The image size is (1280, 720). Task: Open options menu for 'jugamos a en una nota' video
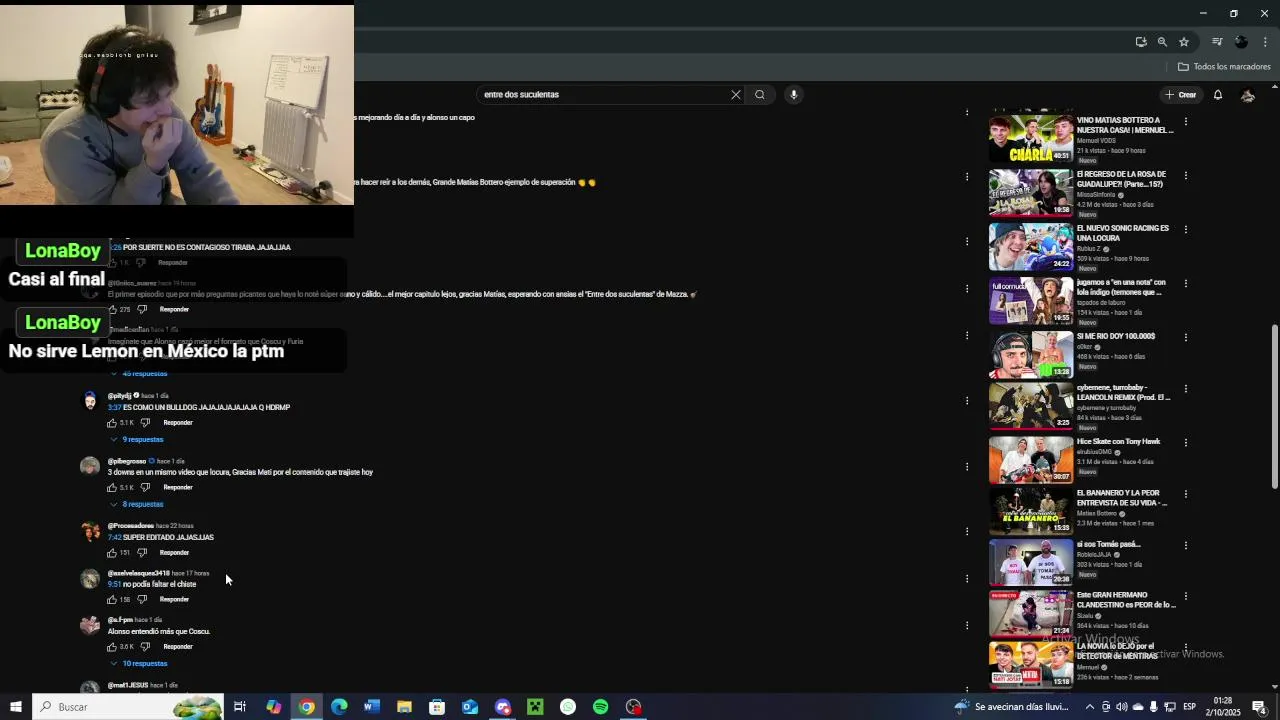(x=1186, y=283)
